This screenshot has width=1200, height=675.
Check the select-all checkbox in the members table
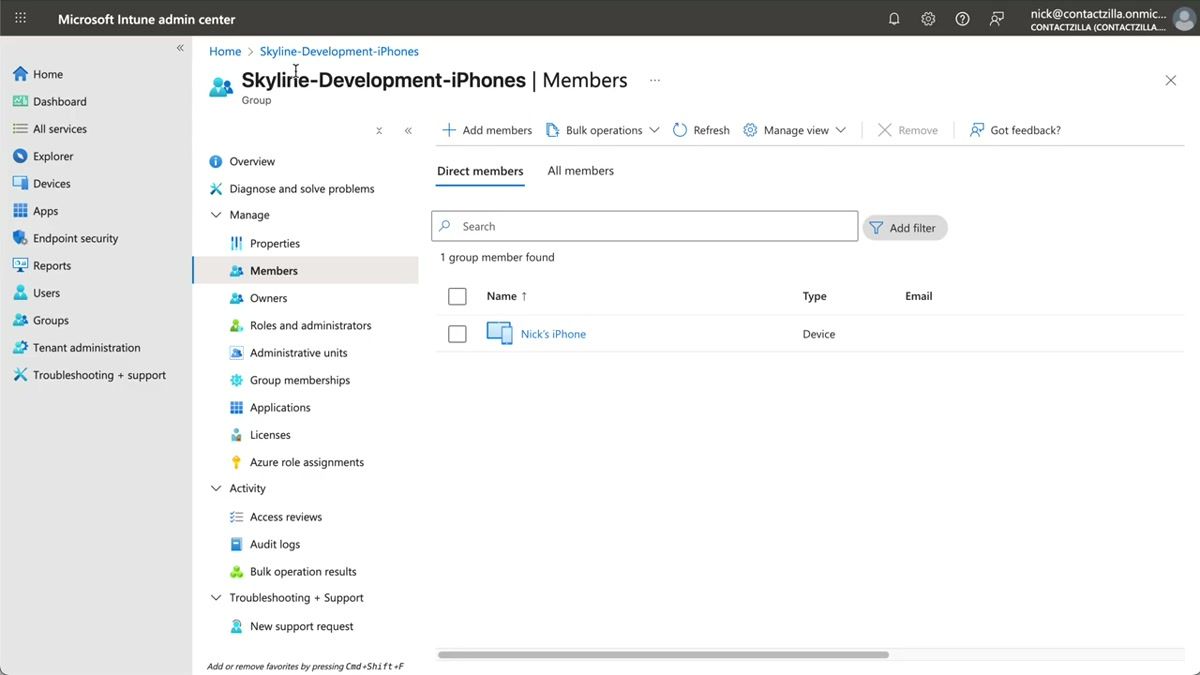[457, 296]
